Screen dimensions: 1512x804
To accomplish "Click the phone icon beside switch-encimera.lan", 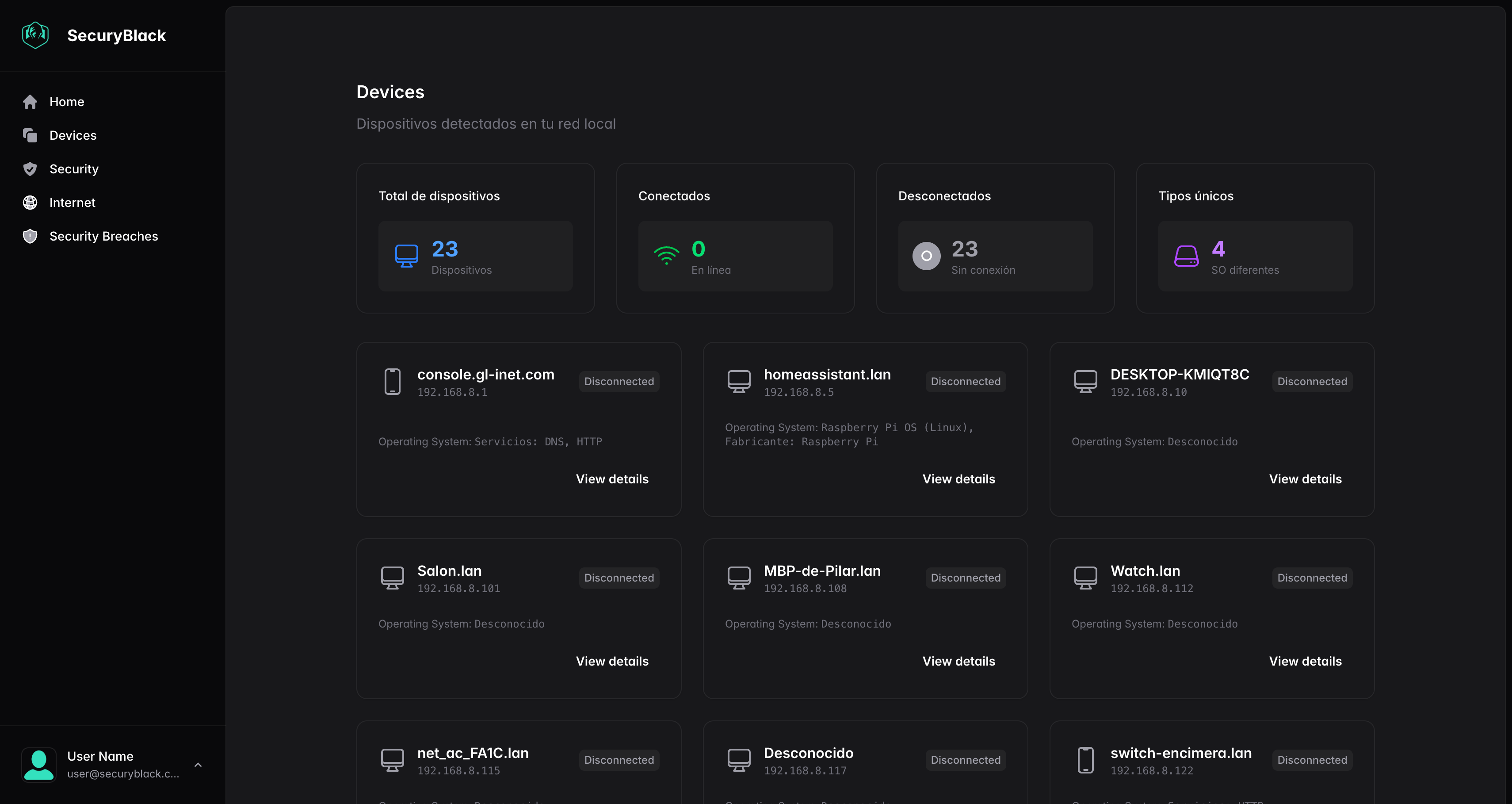I will click(x=1086, y=760).
